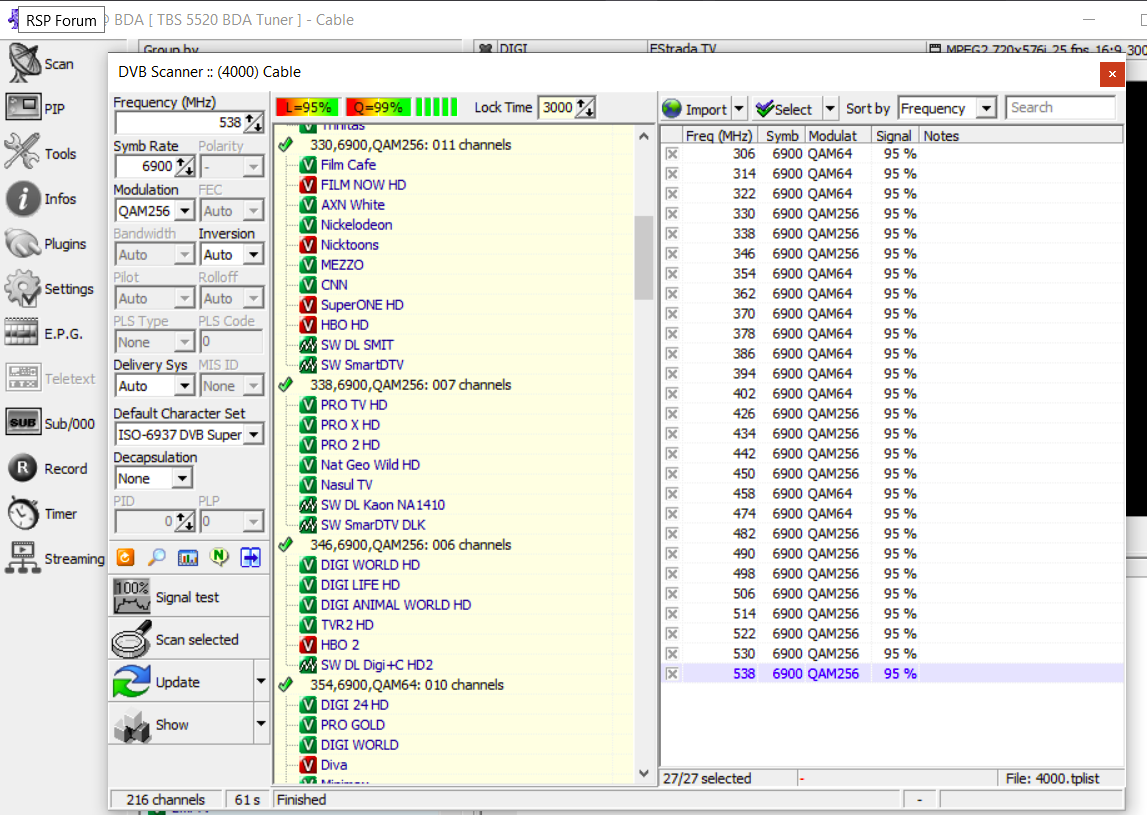Image resolution: width=1147 pixels, height=815 pixels.
Task: Click the Update button
Action: pyautogui.click(x=181, y=682)
